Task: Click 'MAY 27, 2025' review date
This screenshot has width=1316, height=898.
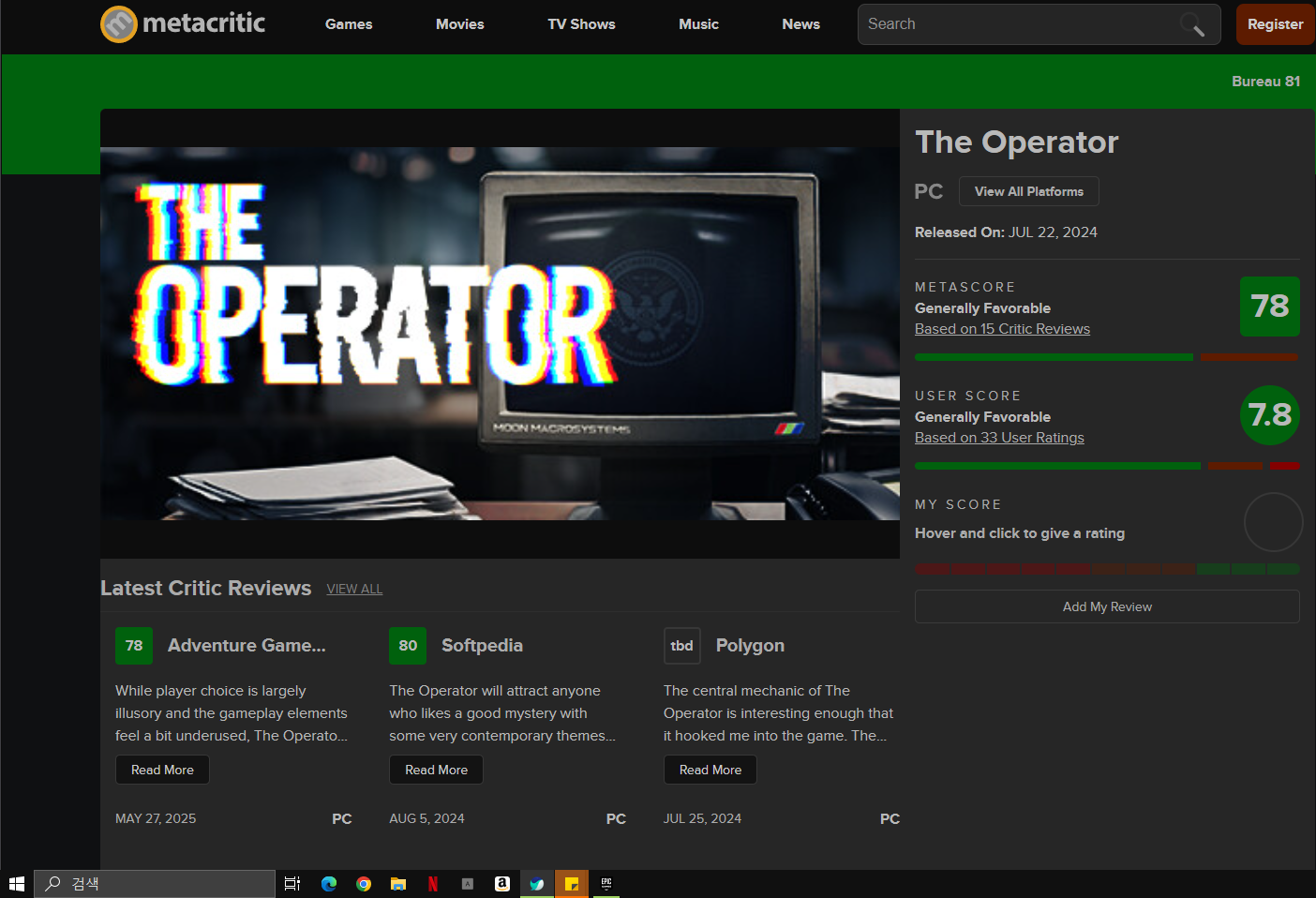Action: (x=156, y=818)
